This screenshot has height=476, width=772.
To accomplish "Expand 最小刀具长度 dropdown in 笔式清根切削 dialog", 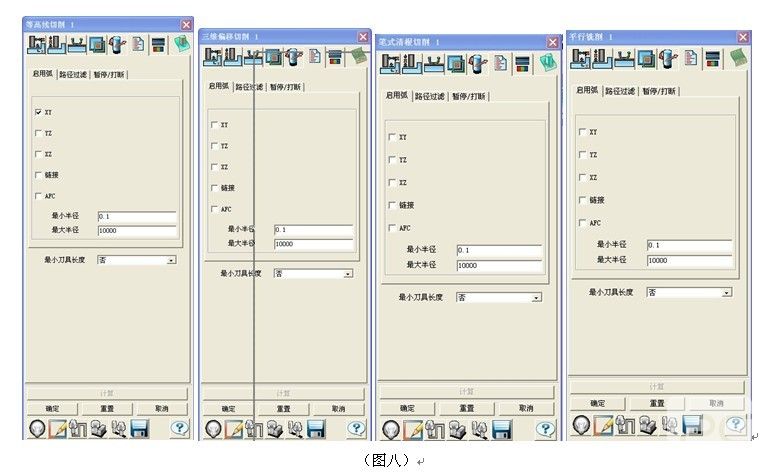I will pos(536,298).
